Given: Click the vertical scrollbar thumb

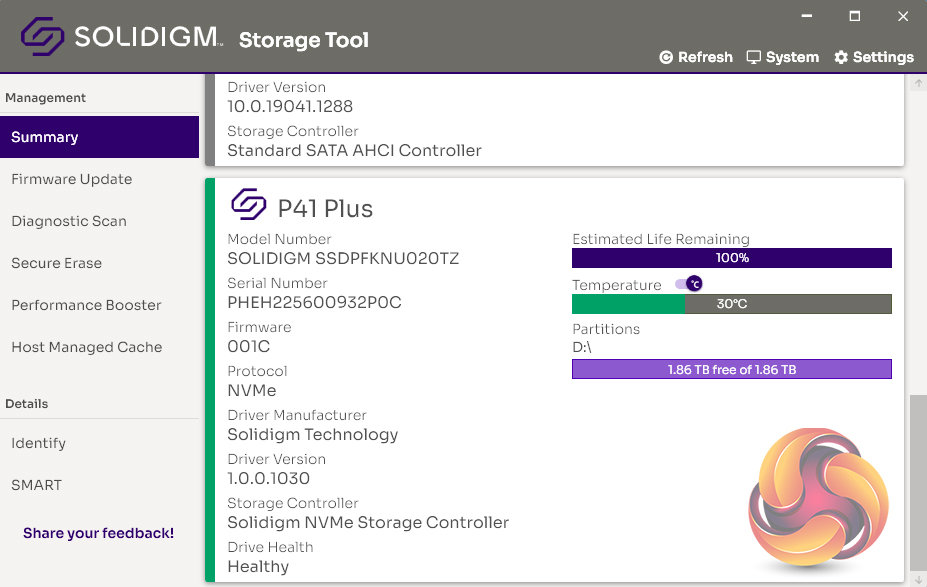Looking at the screenshot, I should 918,480.
